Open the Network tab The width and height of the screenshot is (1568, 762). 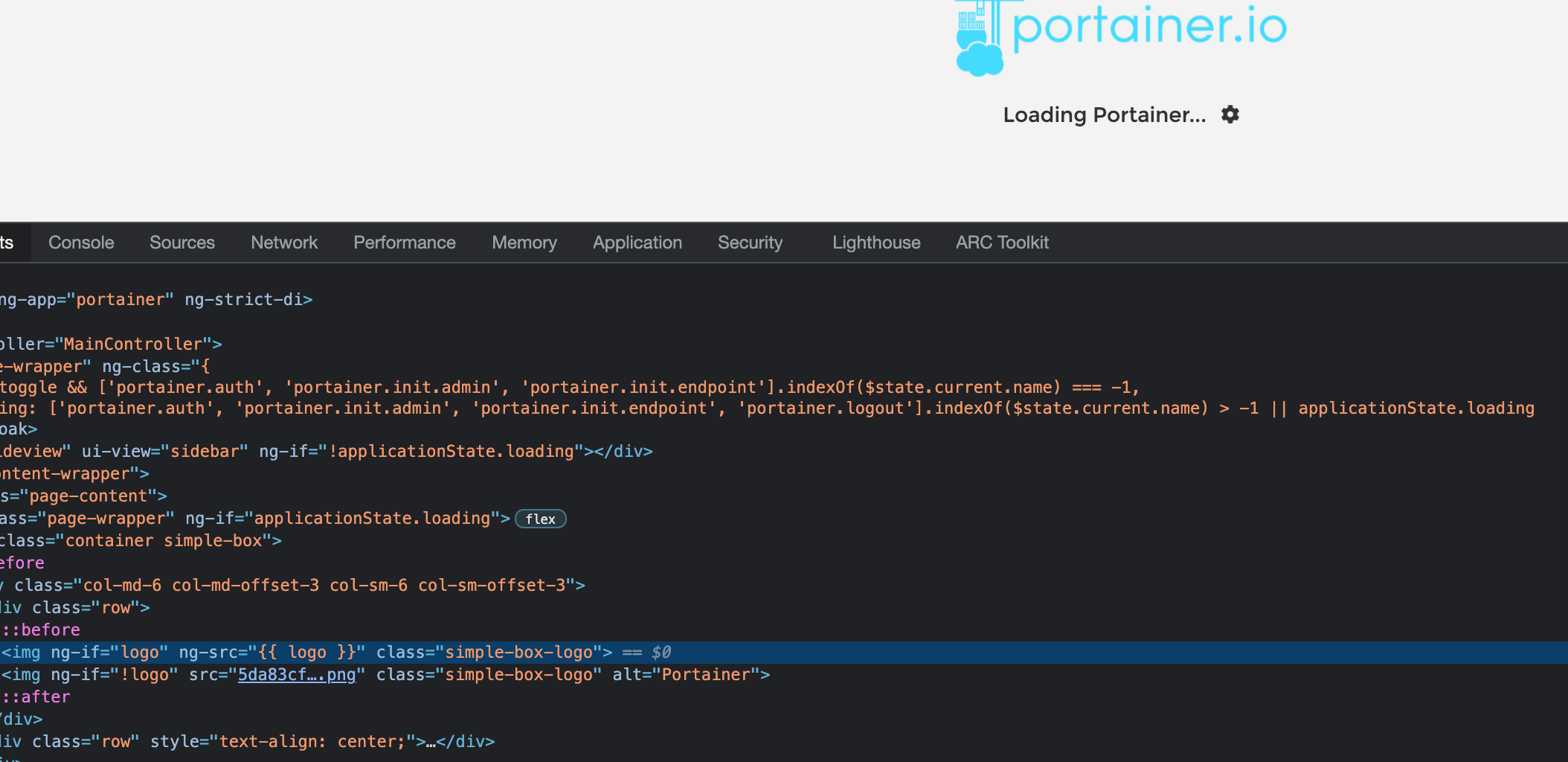(283, 242)
